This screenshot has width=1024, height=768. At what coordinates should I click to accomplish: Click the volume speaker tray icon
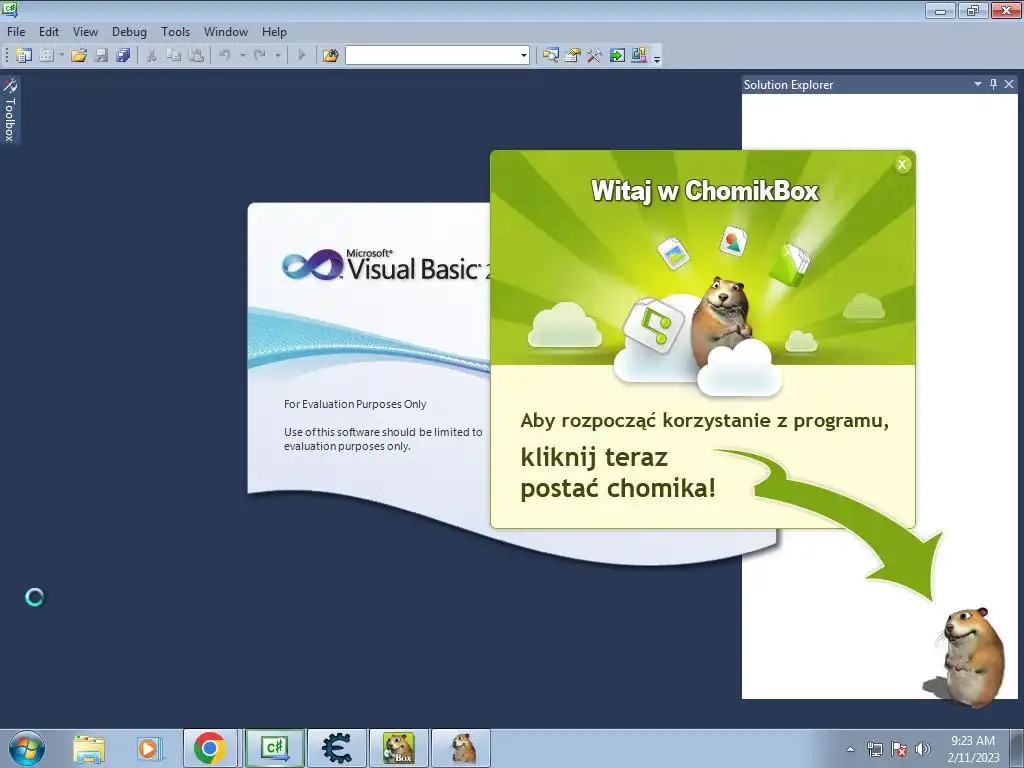[923, 749]
